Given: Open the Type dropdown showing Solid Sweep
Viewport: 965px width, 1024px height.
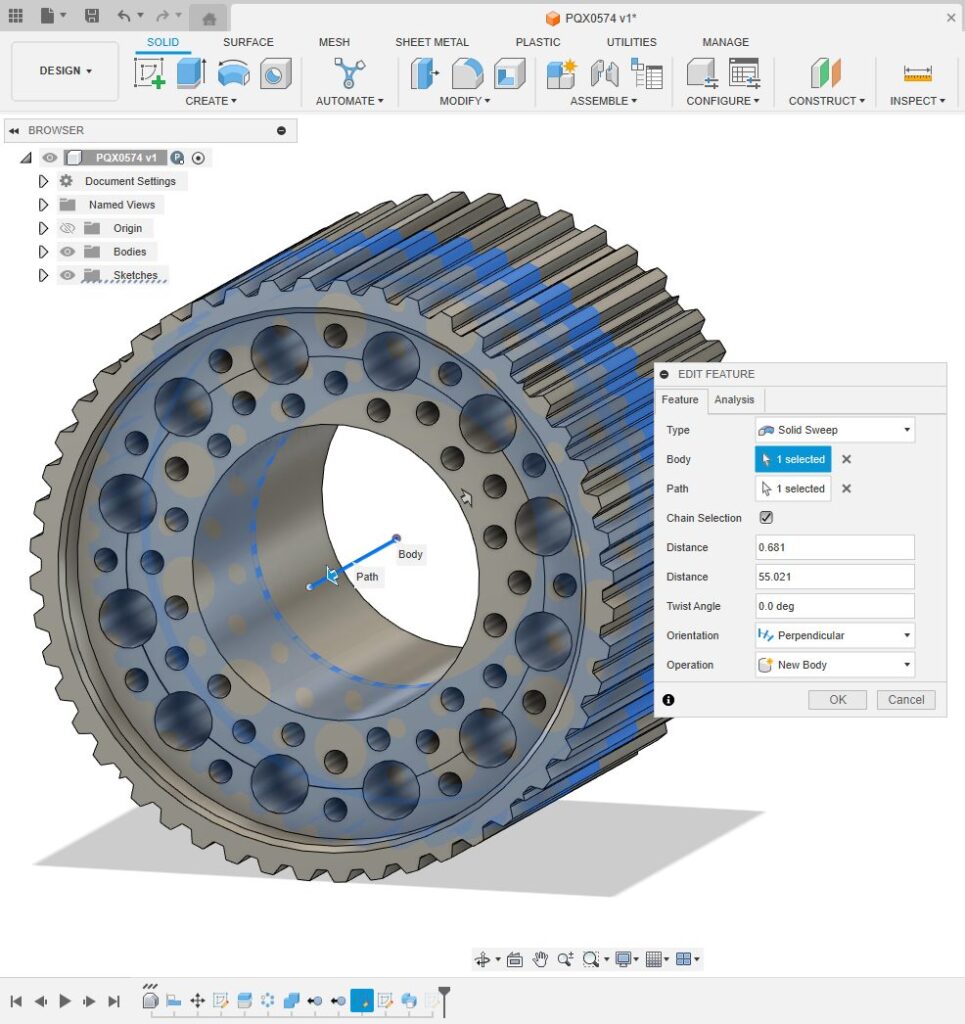Looking at the screenshot, I should pos(833,429).
